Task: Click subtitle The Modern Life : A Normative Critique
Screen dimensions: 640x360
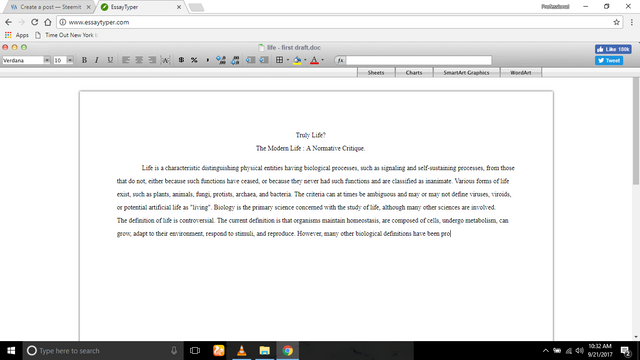Action: pyautogui.click(x=311, y=148)
